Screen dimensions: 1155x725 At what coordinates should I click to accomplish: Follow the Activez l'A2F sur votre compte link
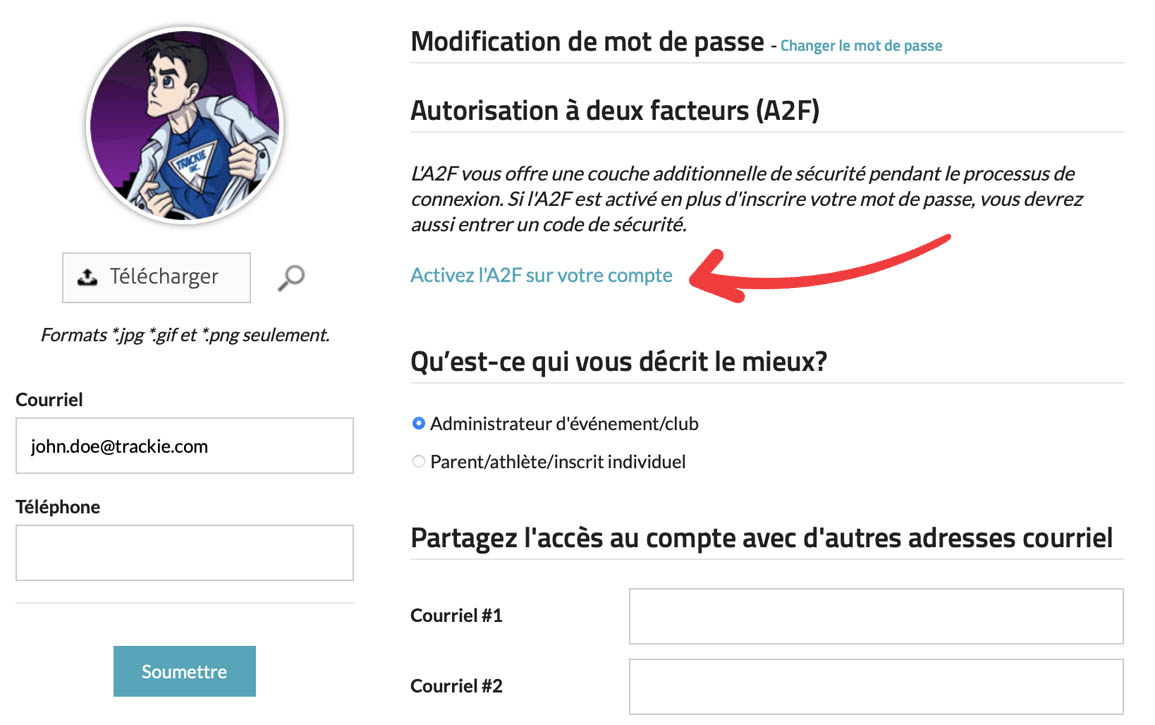coord(541,275)
